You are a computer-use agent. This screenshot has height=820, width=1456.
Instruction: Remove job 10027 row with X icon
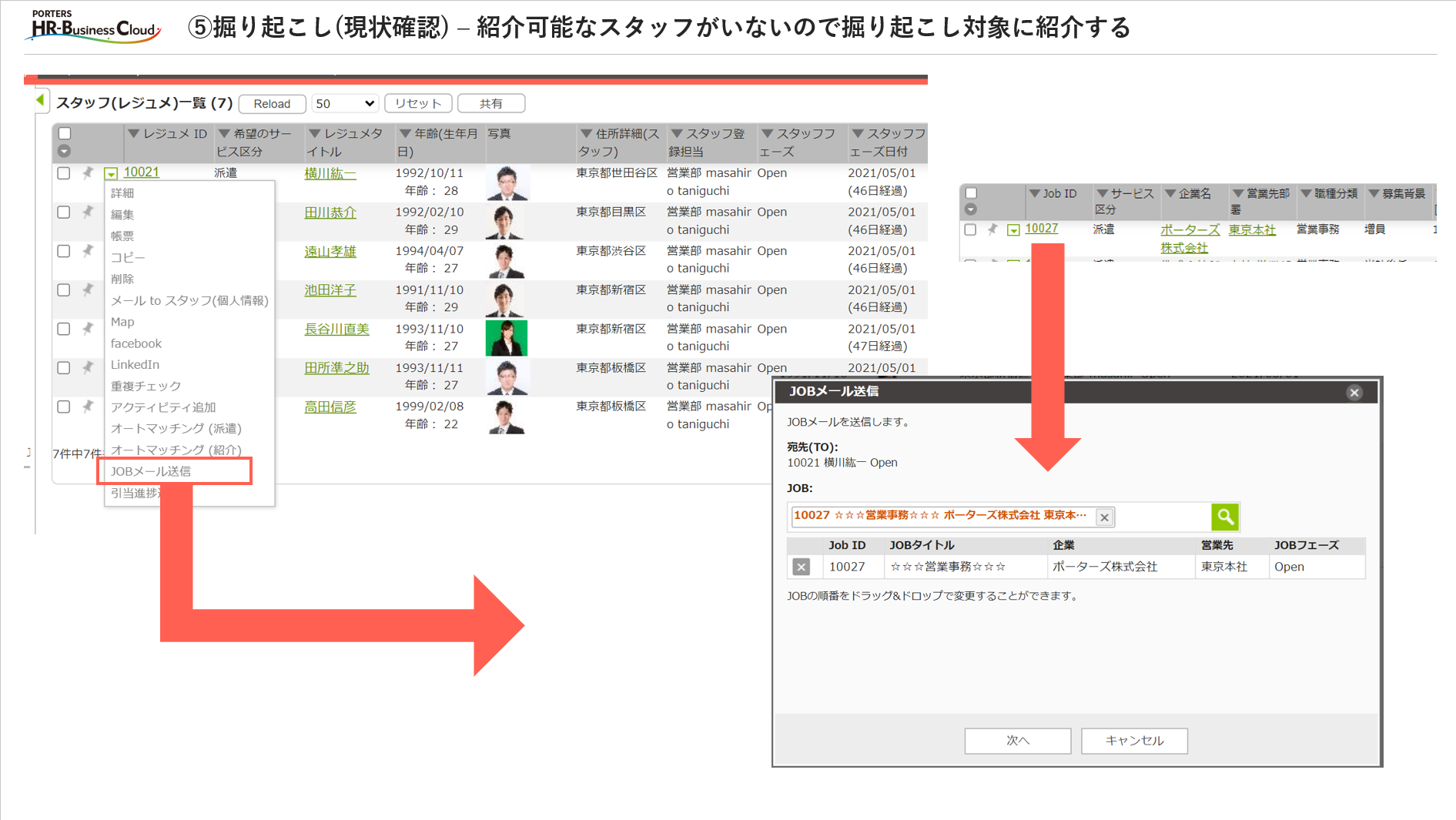(801, 567)
